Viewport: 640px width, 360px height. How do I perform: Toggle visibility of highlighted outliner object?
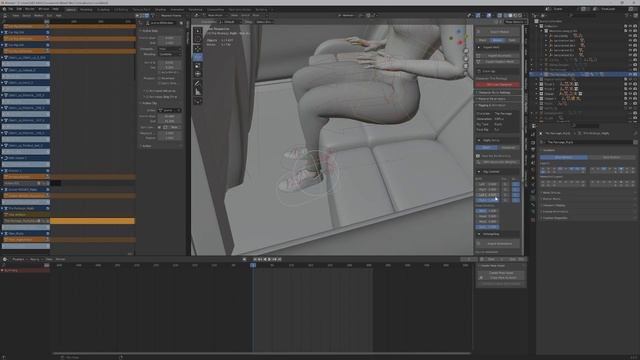click(630, 75)
